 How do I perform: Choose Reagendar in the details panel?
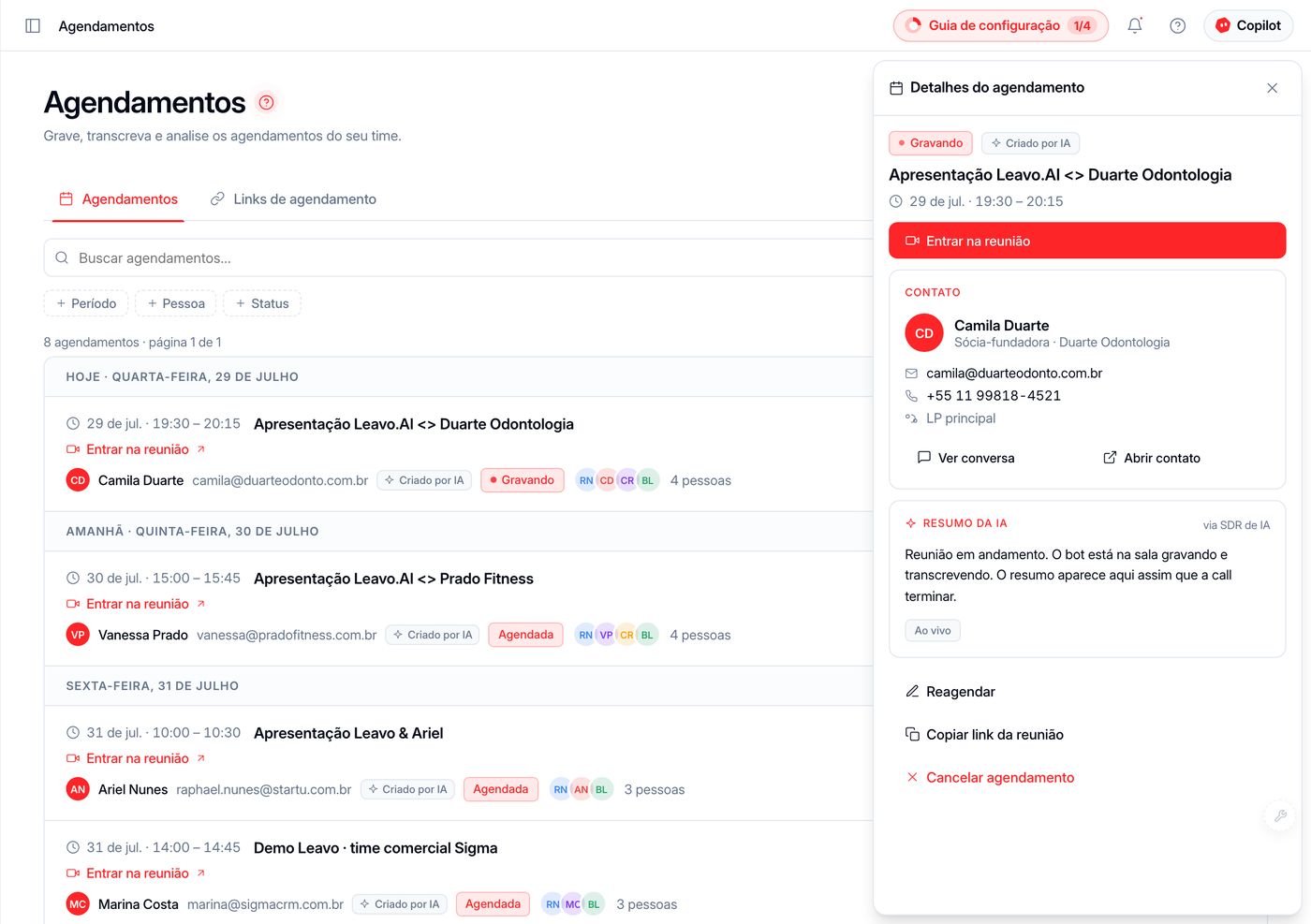(950, 692)
